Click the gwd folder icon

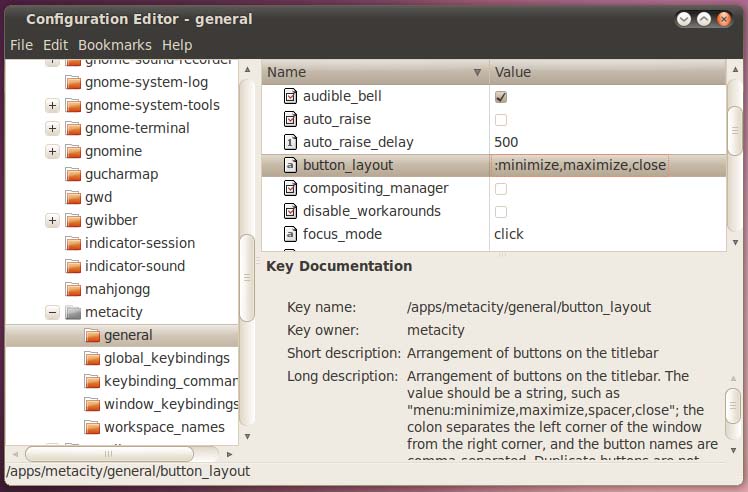coord(73,197)
